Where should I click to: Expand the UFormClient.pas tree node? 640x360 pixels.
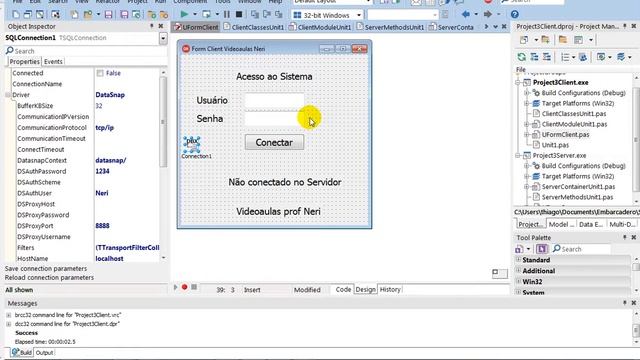[x=527, y=135]
